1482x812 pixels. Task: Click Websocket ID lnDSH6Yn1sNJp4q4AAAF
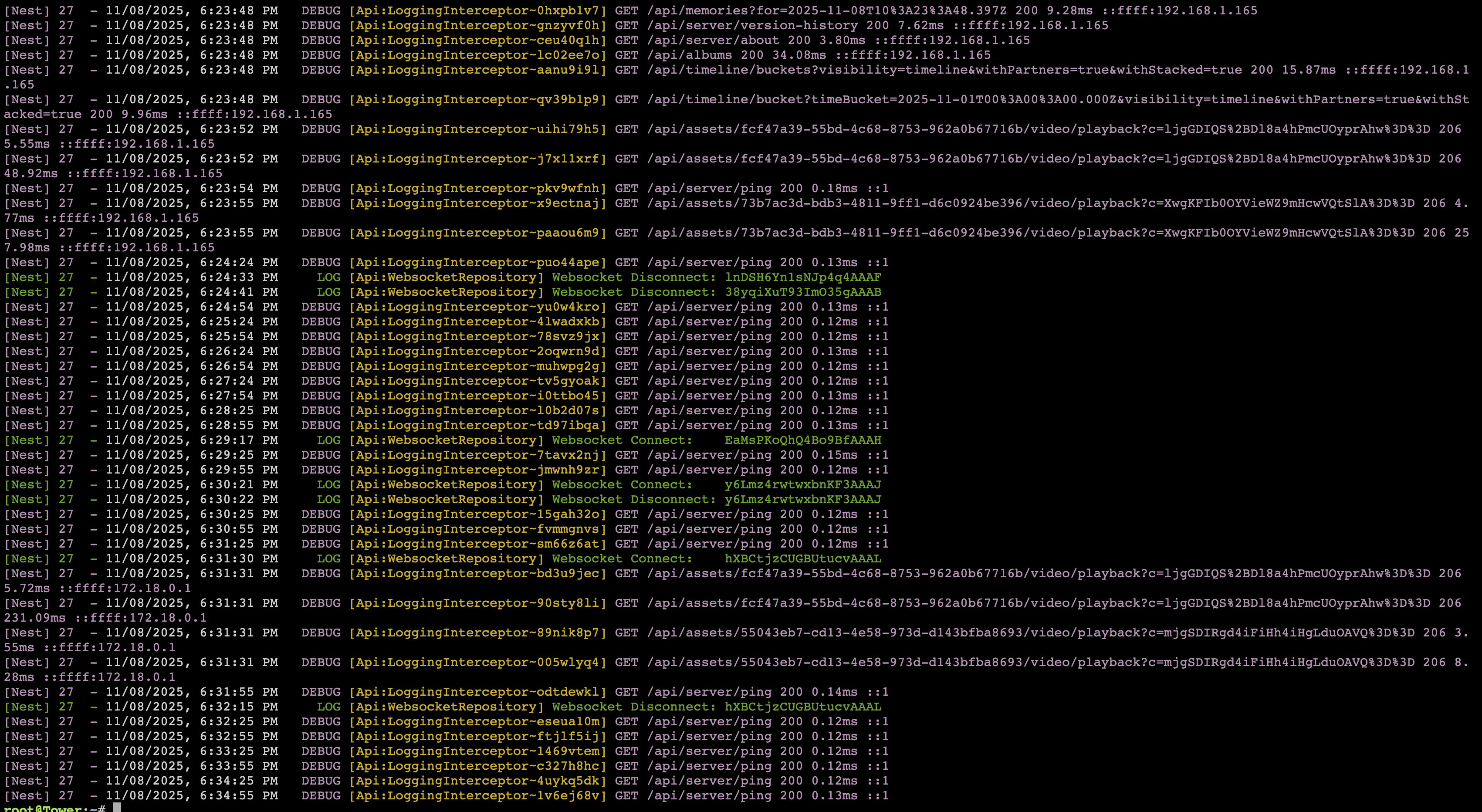point(802,277)
